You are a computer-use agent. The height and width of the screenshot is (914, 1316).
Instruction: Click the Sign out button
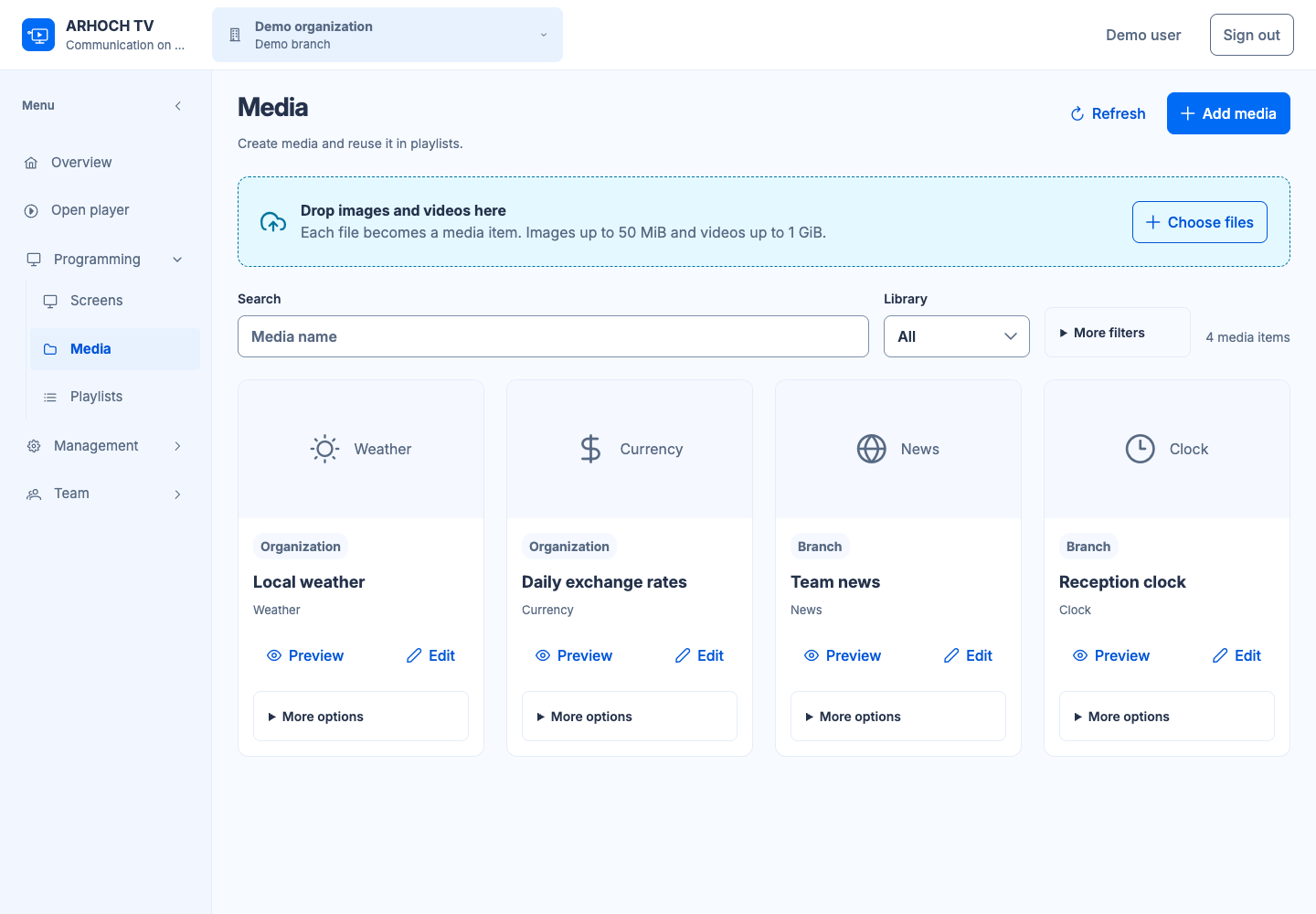click(1252, 35)
